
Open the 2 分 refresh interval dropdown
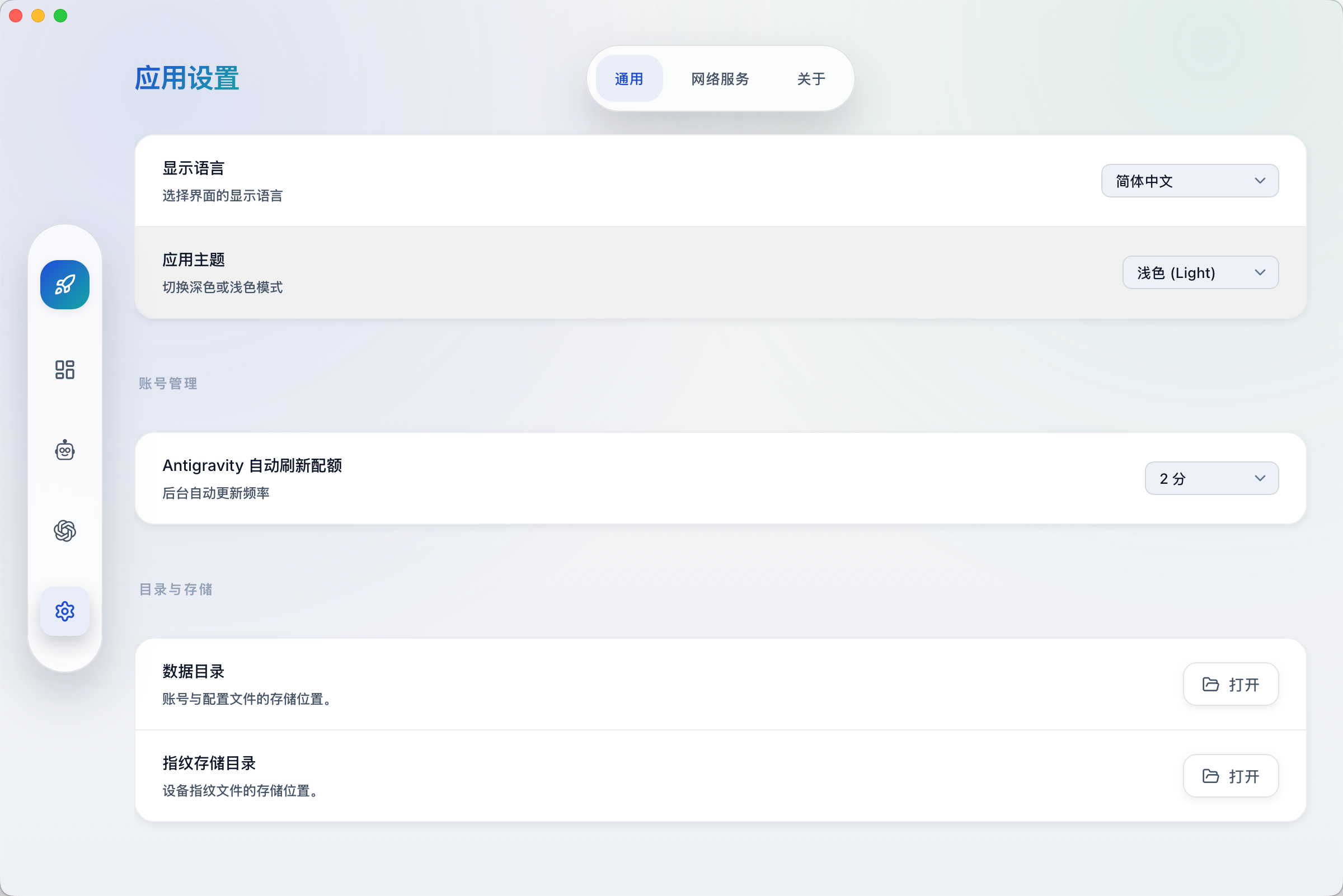point(1211,478)
